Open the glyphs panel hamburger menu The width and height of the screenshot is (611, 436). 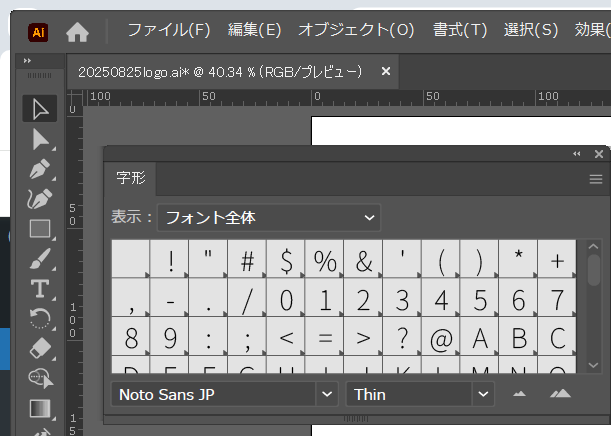(x=596, y=179)
